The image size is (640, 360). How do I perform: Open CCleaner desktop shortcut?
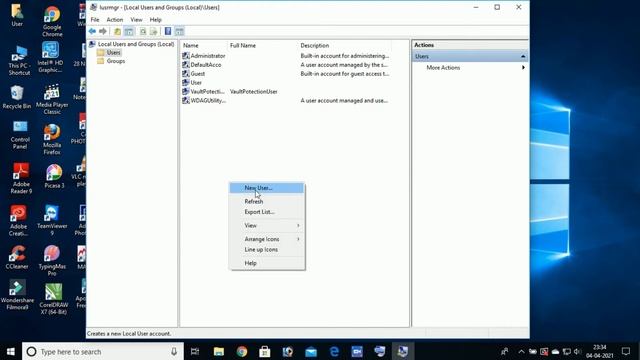coord(17,258)
